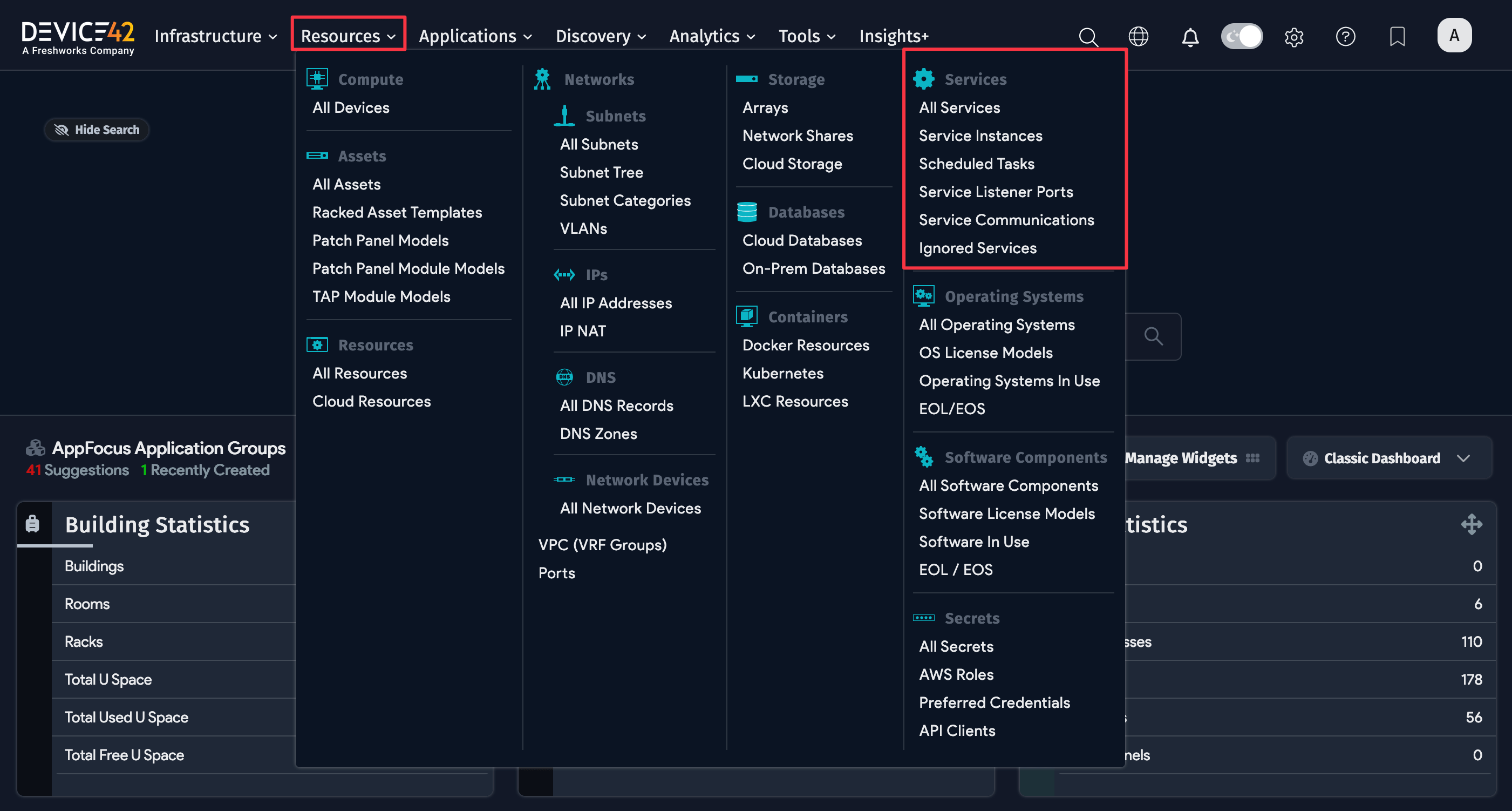1512x811 pixels.
Task: Open the settings gear icon
Action: 1293,36
